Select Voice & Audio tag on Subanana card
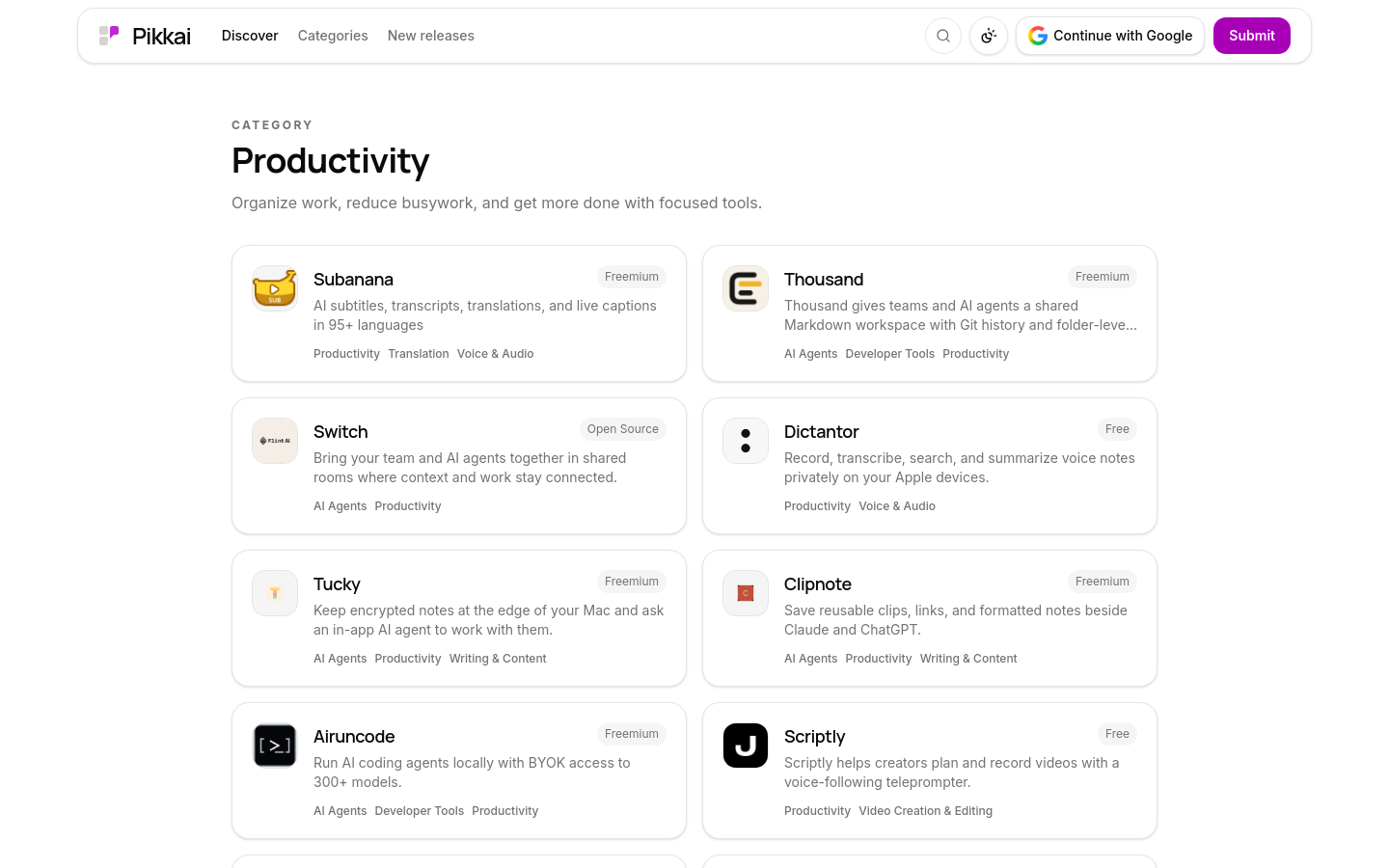The image size is (1389, 868). [x=496, y=354]
